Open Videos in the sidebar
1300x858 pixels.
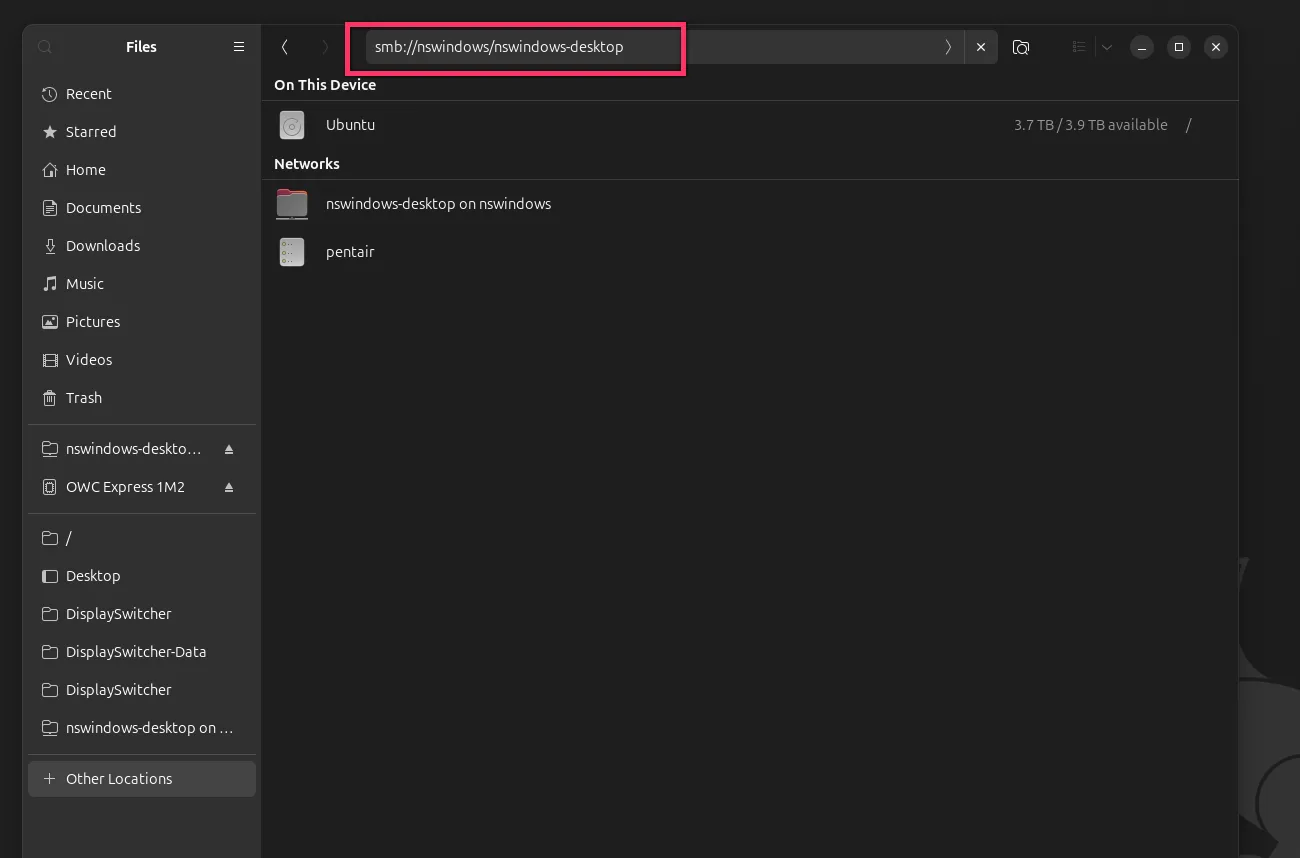tap(142, 360)
